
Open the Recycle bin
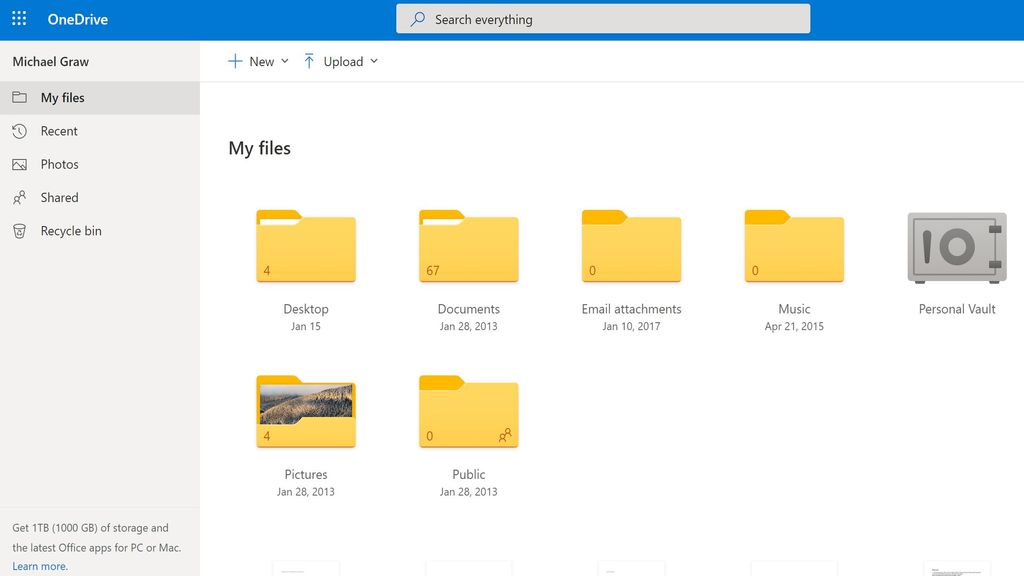coord(69,230)
